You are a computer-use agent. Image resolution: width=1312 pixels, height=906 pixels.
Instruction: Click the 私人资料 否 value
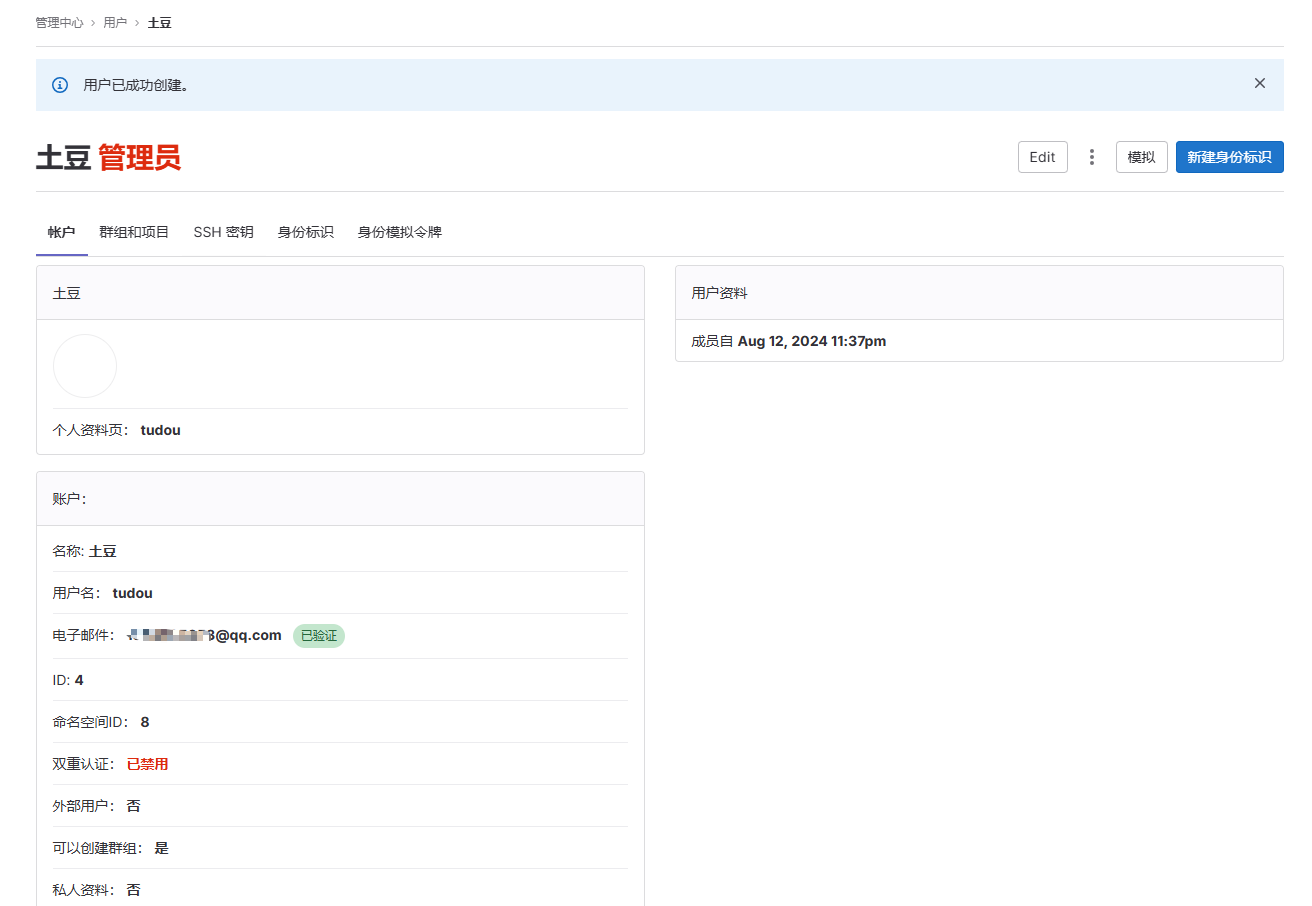[133, 890]
